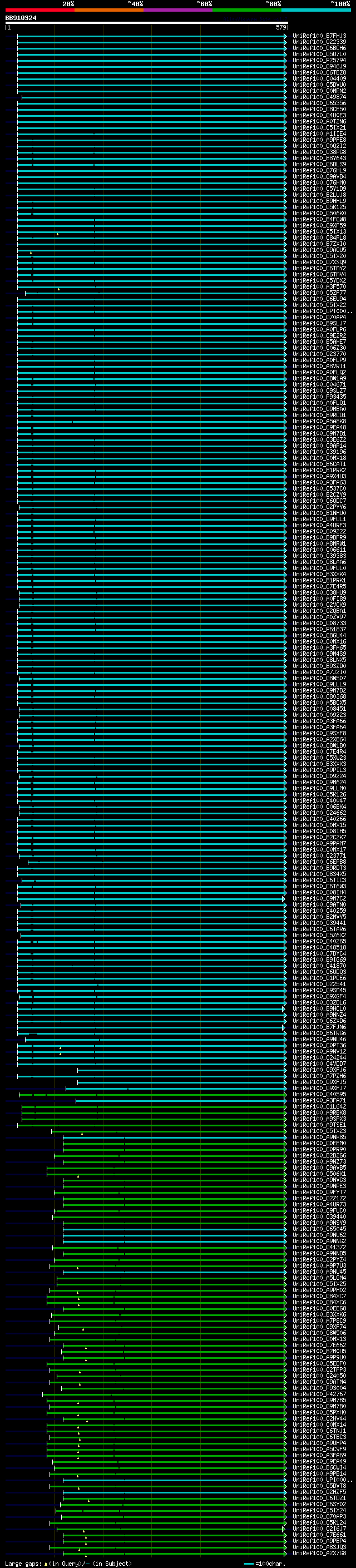
Task: Click hit label UniRef100_Q946J9
Action: tap(319, 66)
